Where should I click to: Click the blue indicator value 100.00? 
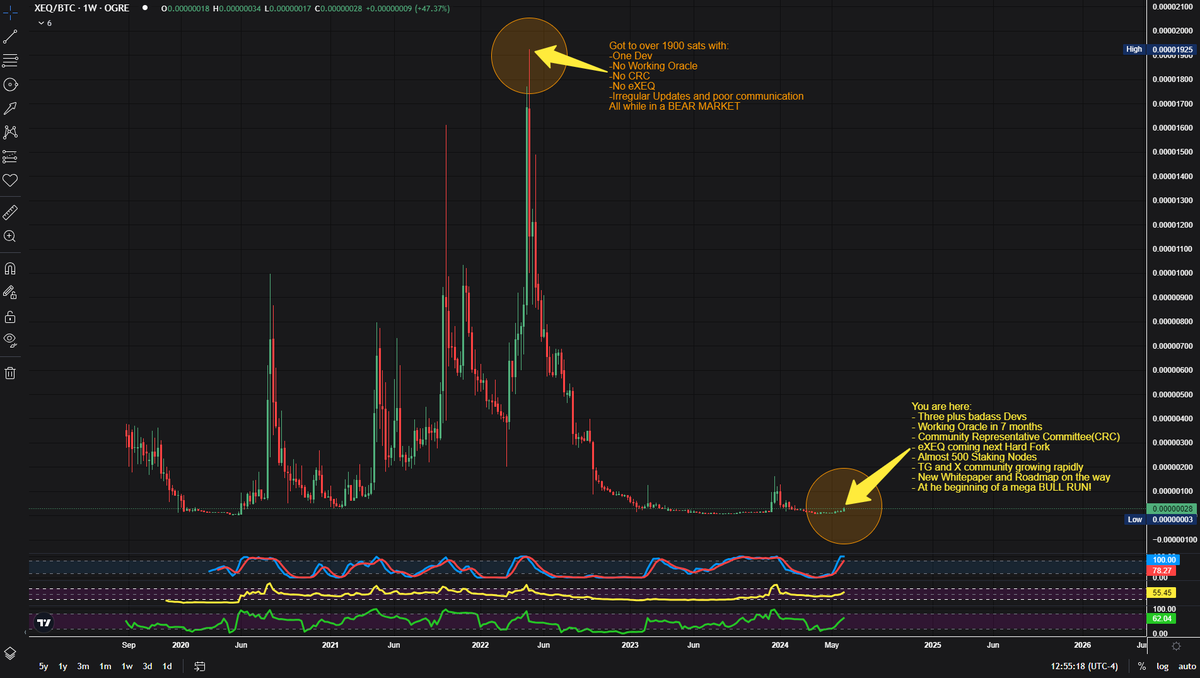coord(1161,559)
